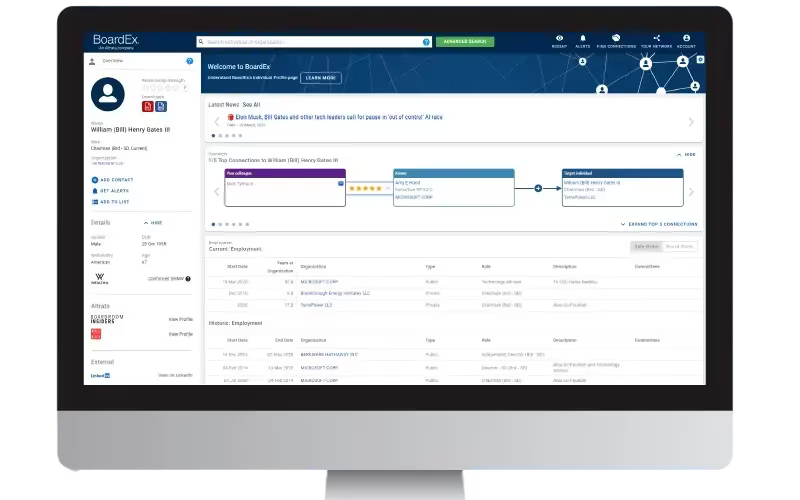Show previous news headline arrow
This screenshot has height=500, width=800.
[216, 122]
